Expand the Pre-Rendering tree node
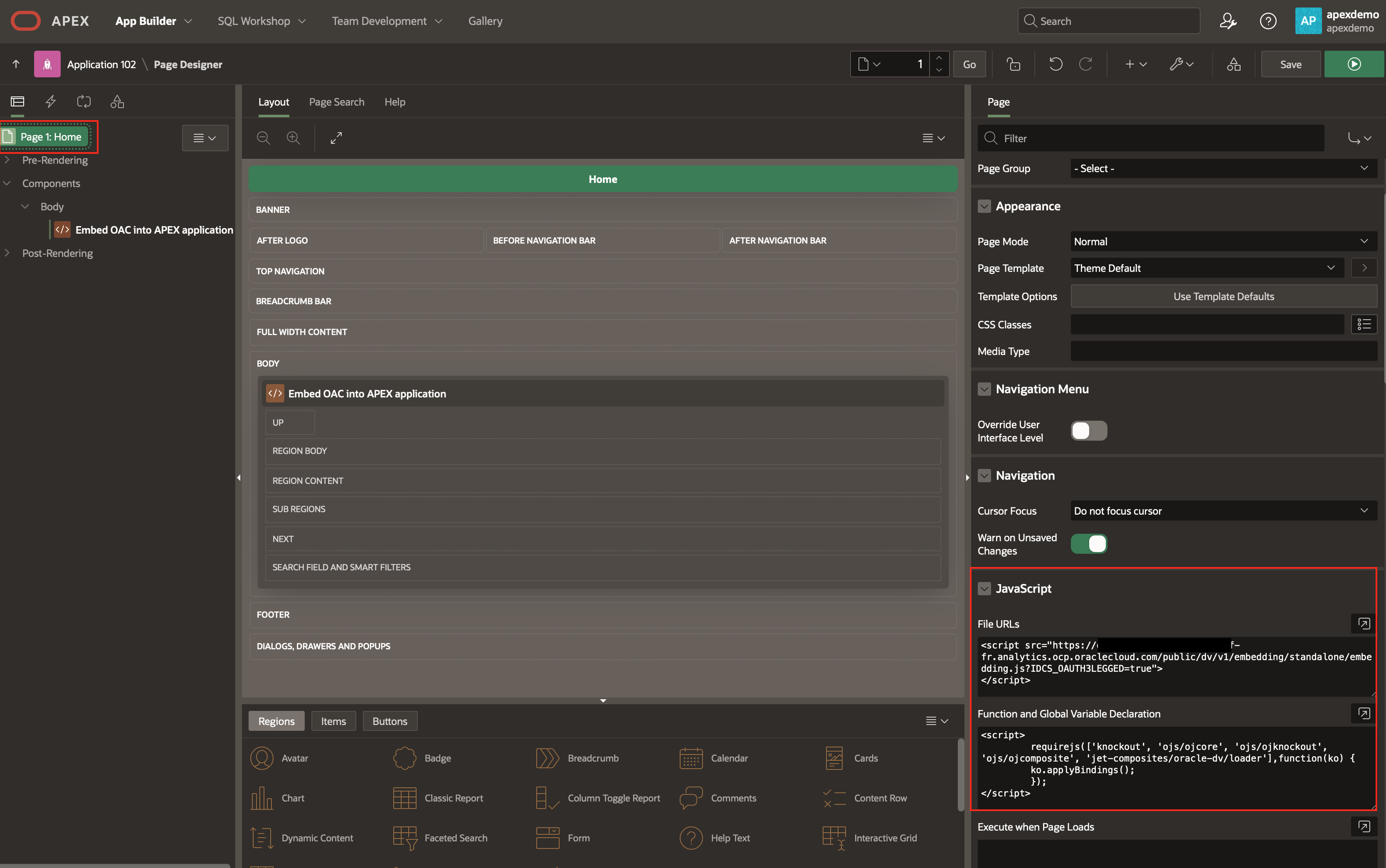The image size is (1386, 868). 7,160
